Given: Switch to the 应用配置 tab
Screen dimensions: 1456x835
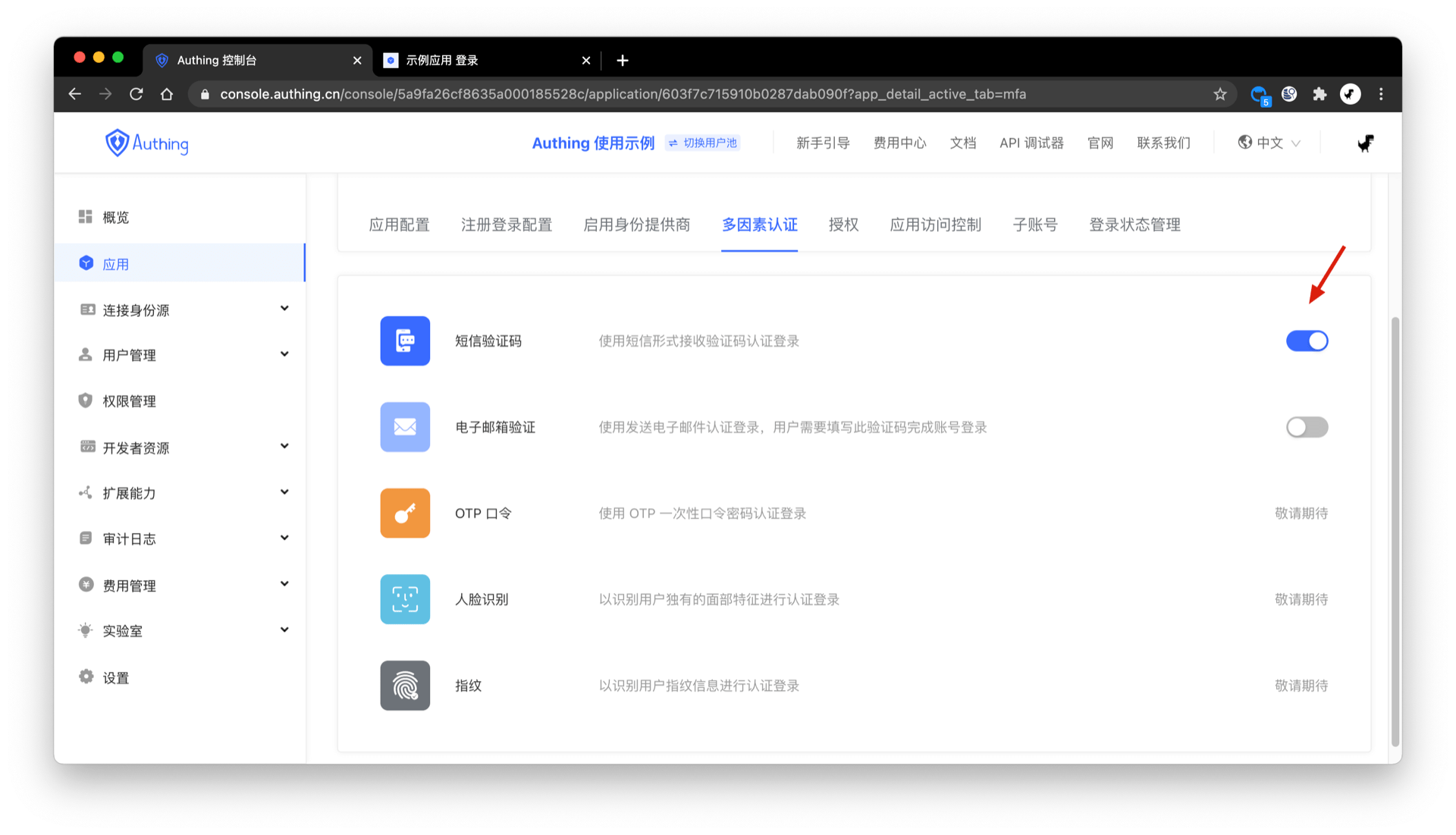Looking at the screenshot, I should tap(399, 224).
